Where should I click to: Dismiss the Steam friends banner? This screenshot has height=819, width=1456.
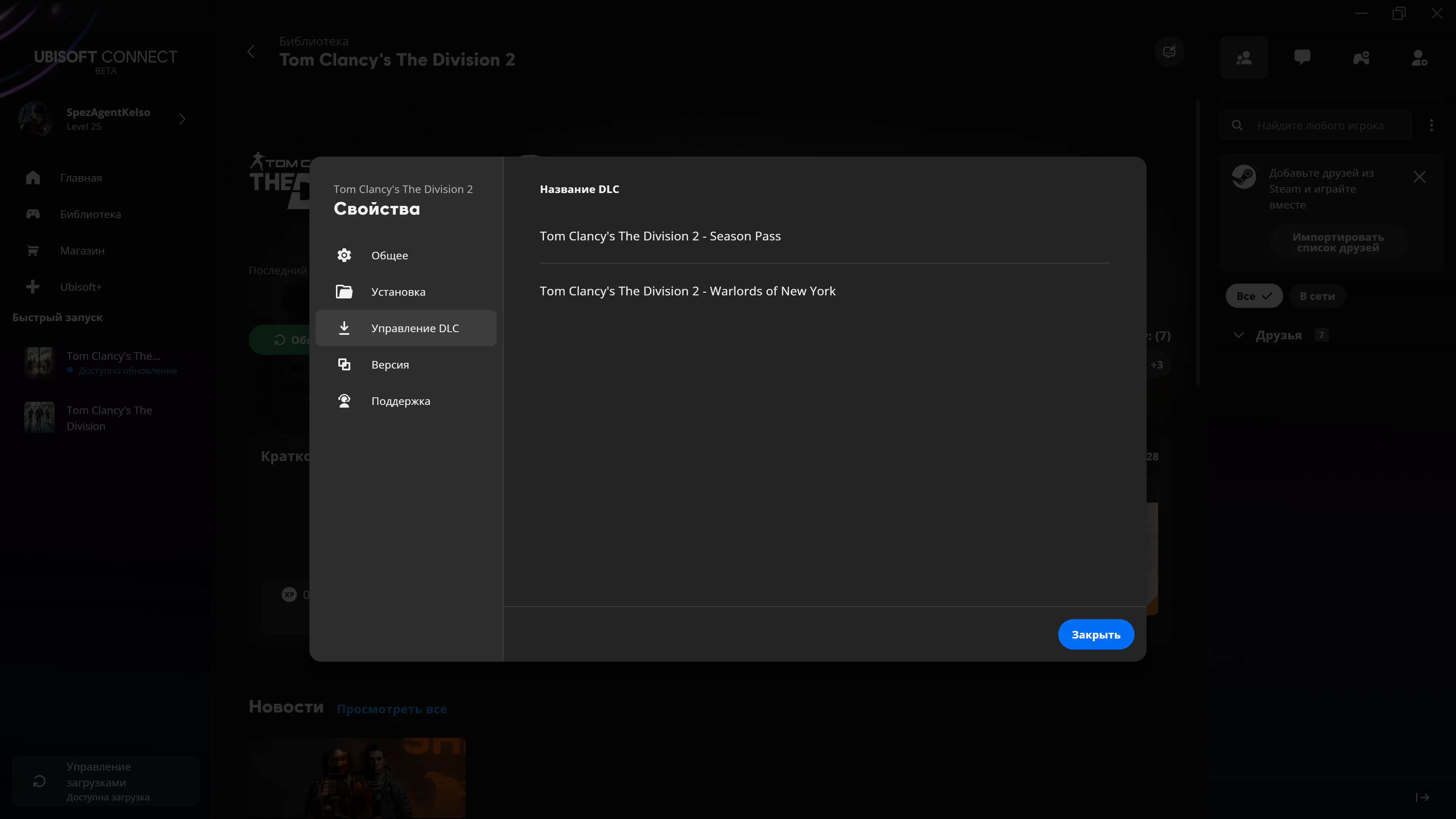[x=1419, y=177]
